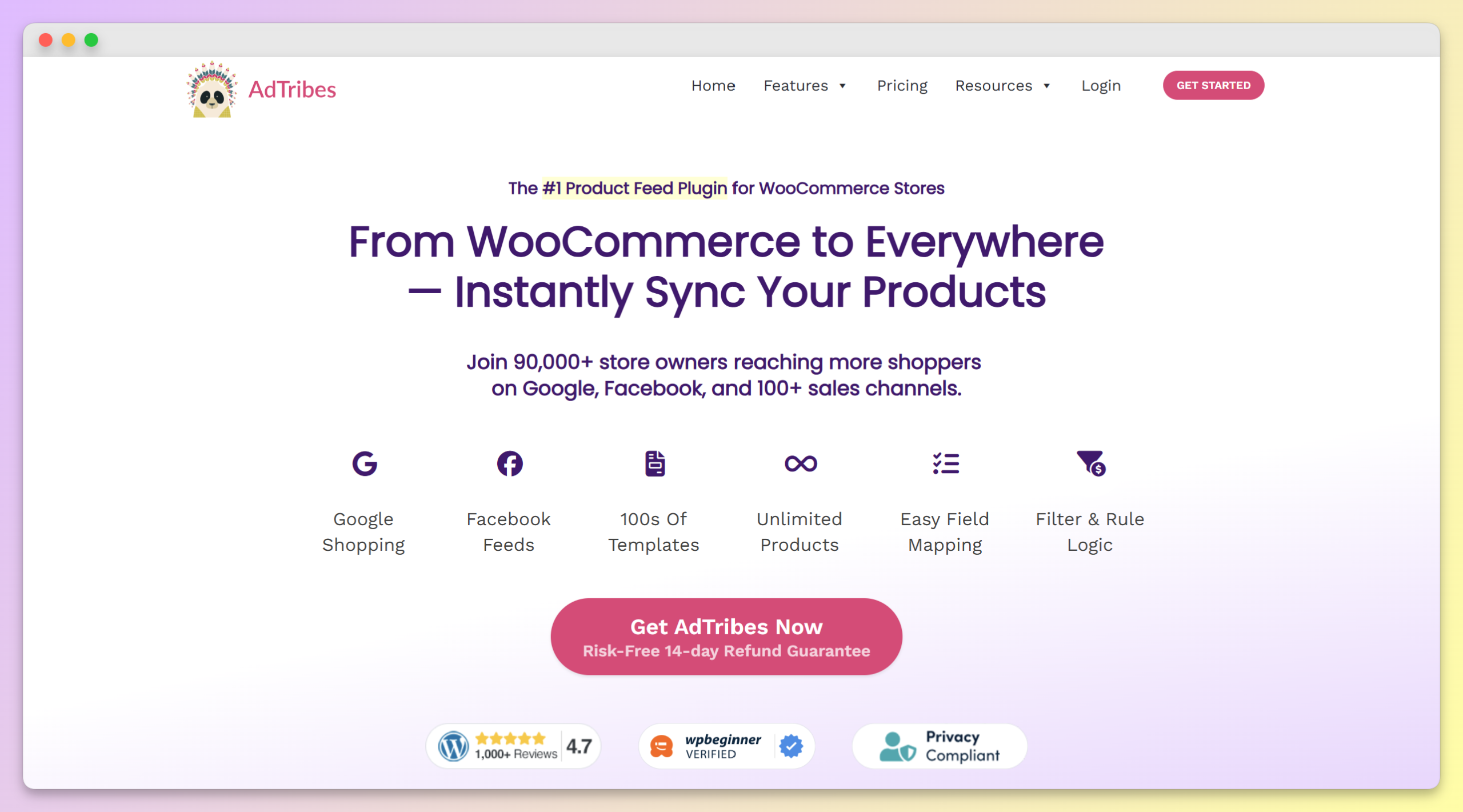Open the Home menu item
Screen dimensions: 1463x812
713,86
